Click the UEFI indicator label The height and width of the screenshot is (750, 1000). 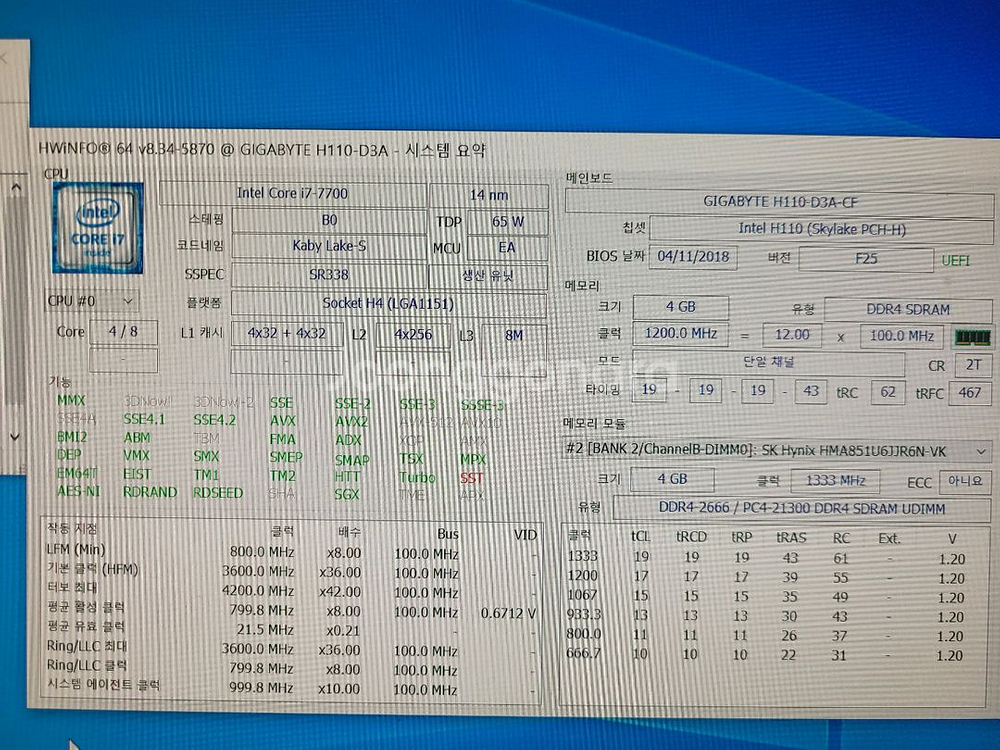tap(956, 259)
